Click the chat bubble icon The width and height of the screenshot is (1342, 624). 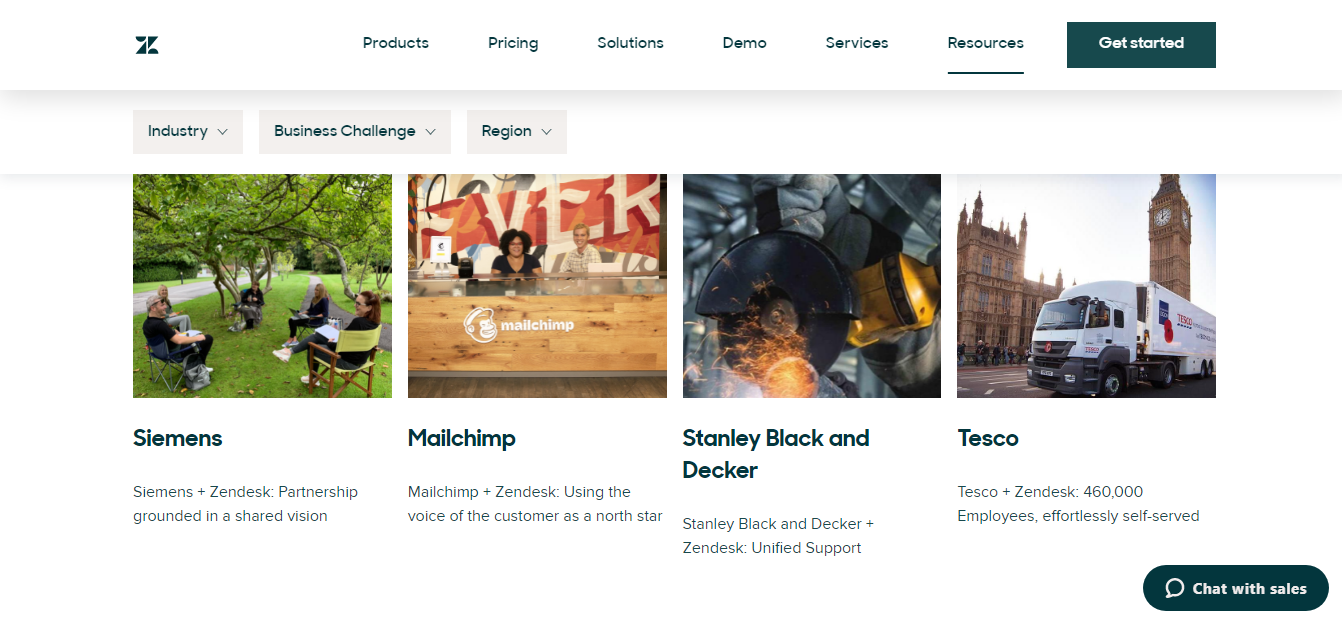(x=1174, y=588)
